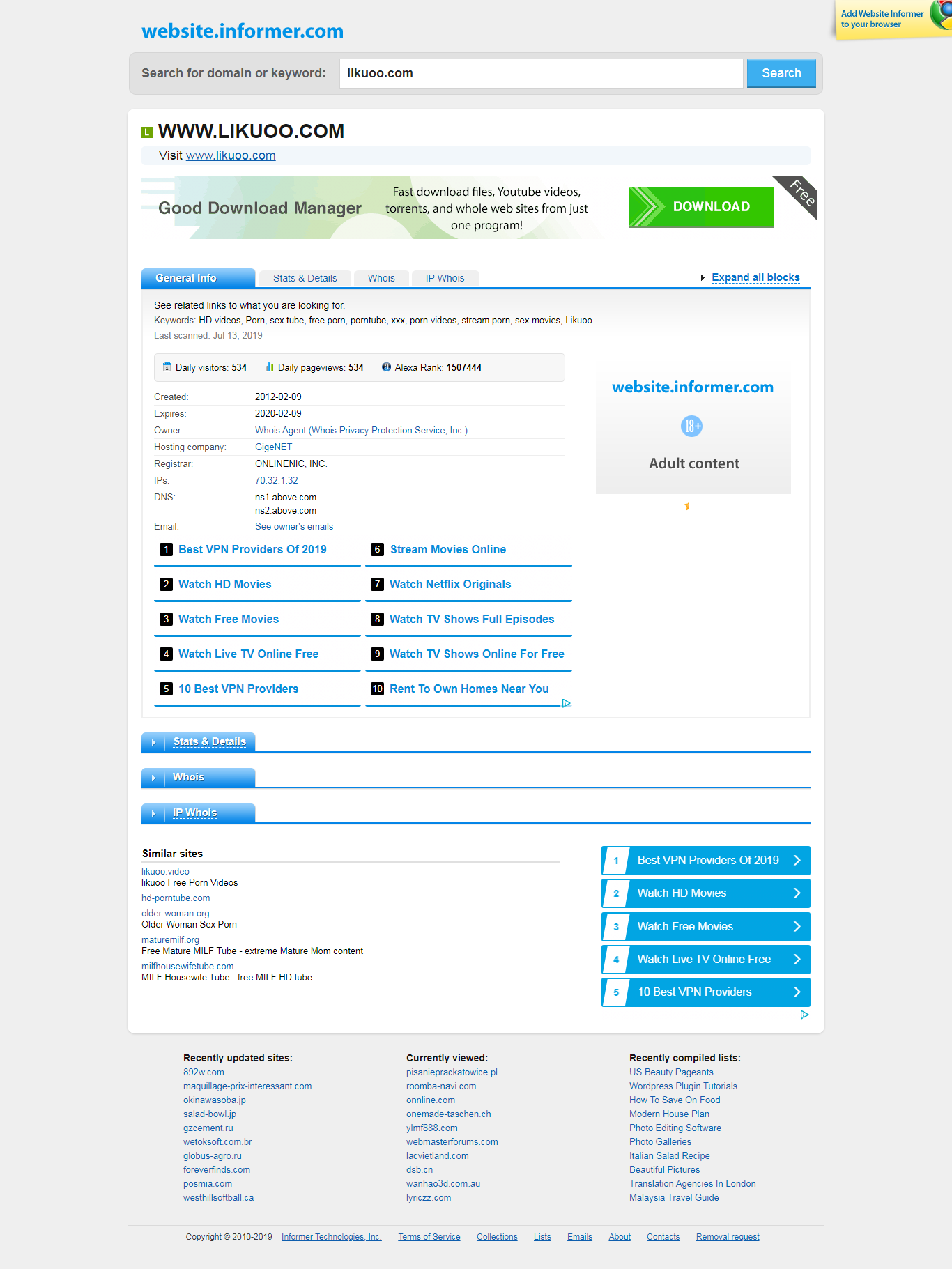
Task: Open the Whois Agent owner link
Action: coord(361,431)
